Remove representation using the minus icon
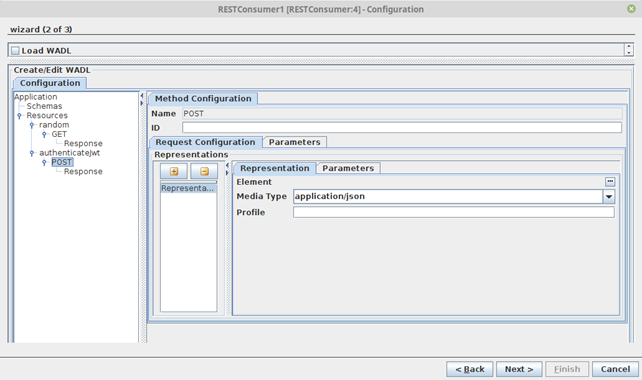 (204, 171)
